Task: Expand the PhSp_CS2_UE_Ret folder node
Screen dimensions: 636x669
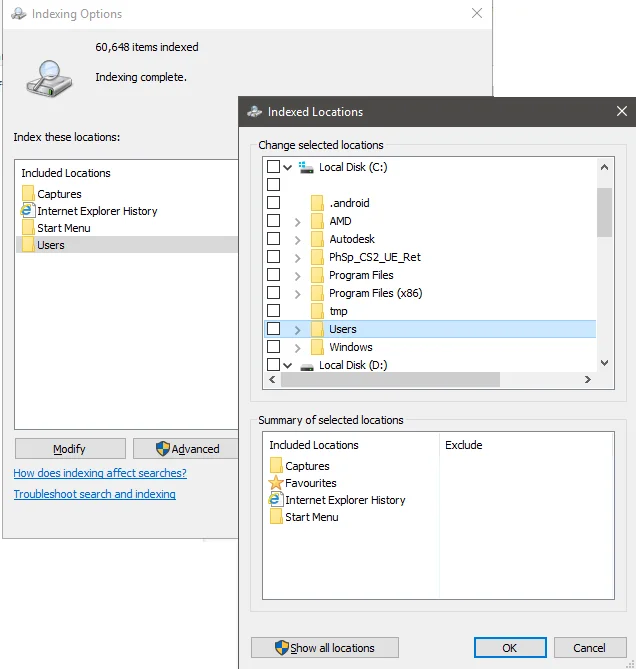Action: [297, 258]
